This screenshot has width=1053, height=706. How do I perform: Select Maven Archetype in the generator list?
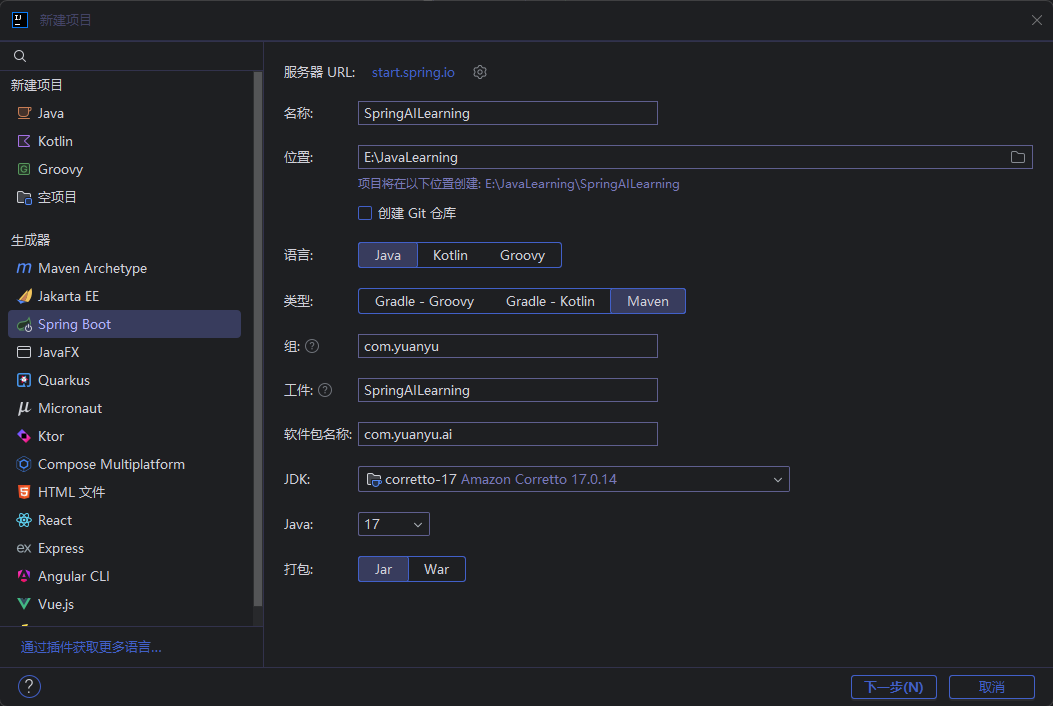tap(92, 268)
